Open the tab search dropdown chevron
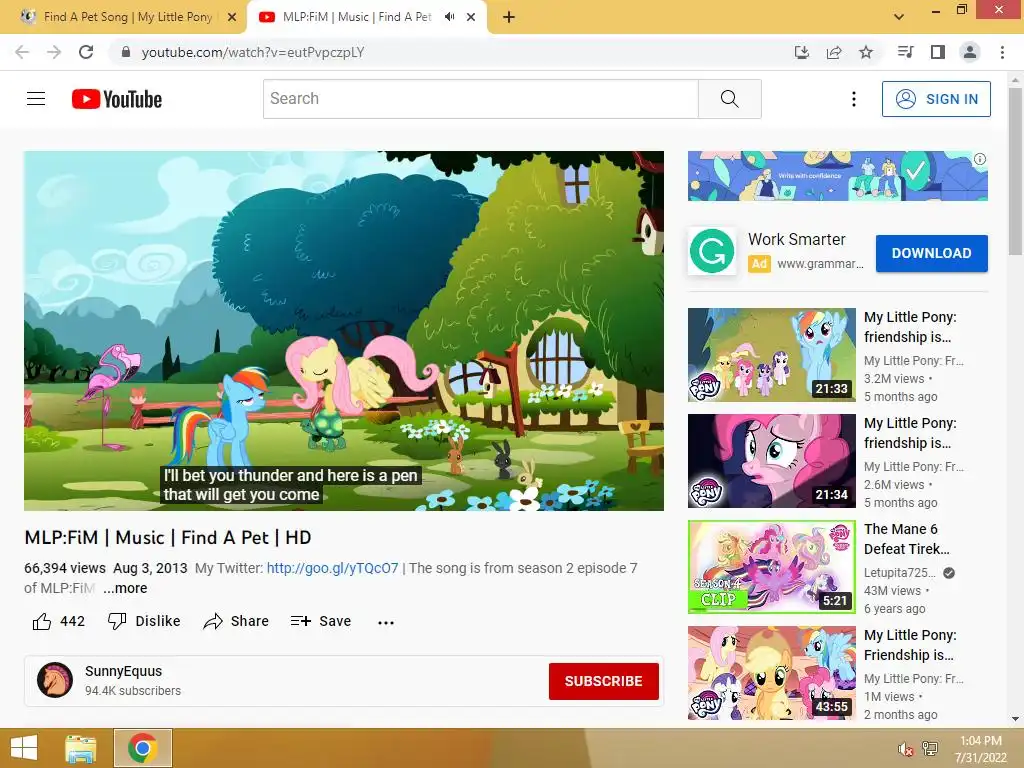1024x768 pixels. pos(899,17)
